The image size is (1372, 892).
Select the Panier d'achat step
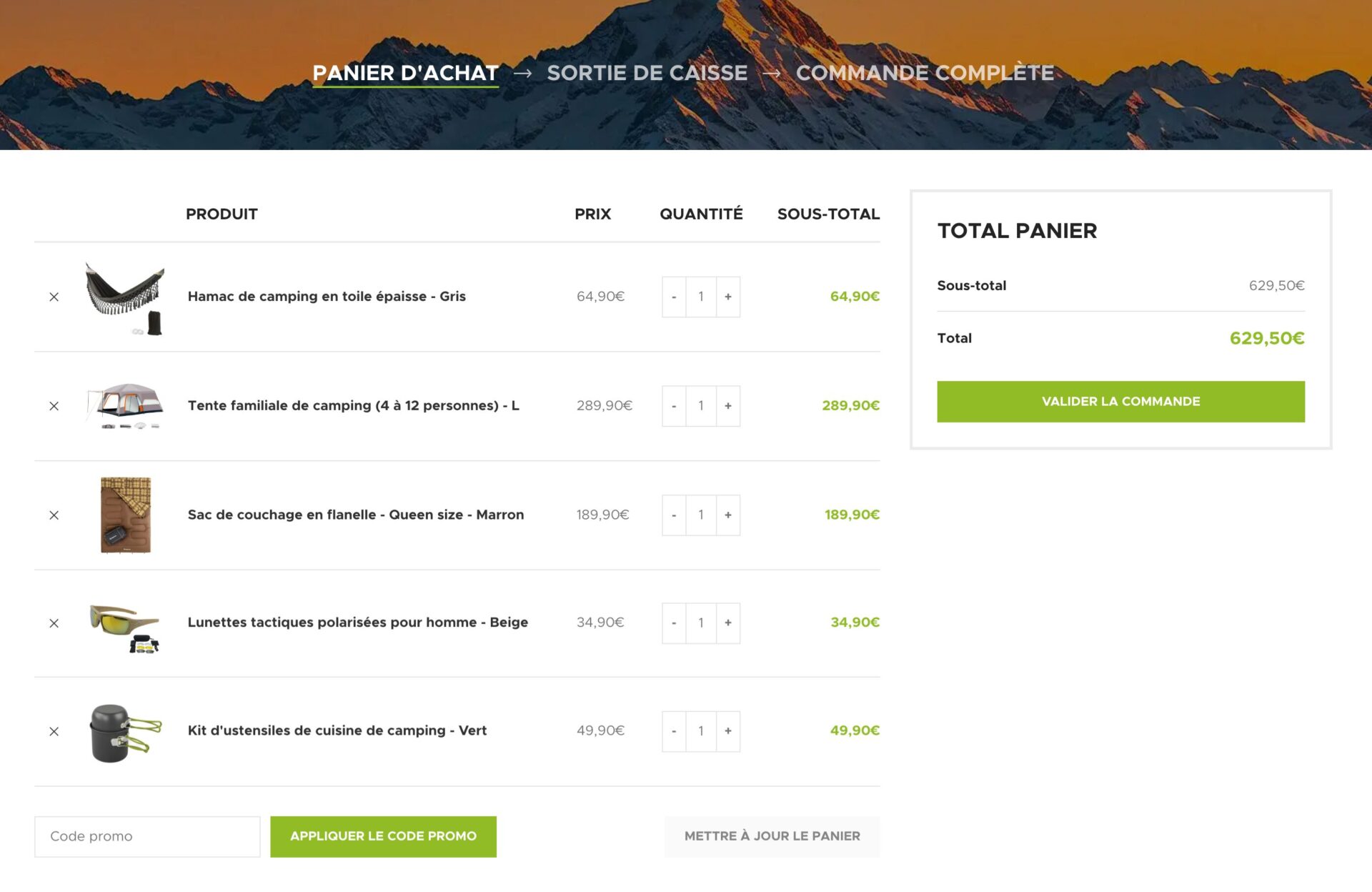405,73
